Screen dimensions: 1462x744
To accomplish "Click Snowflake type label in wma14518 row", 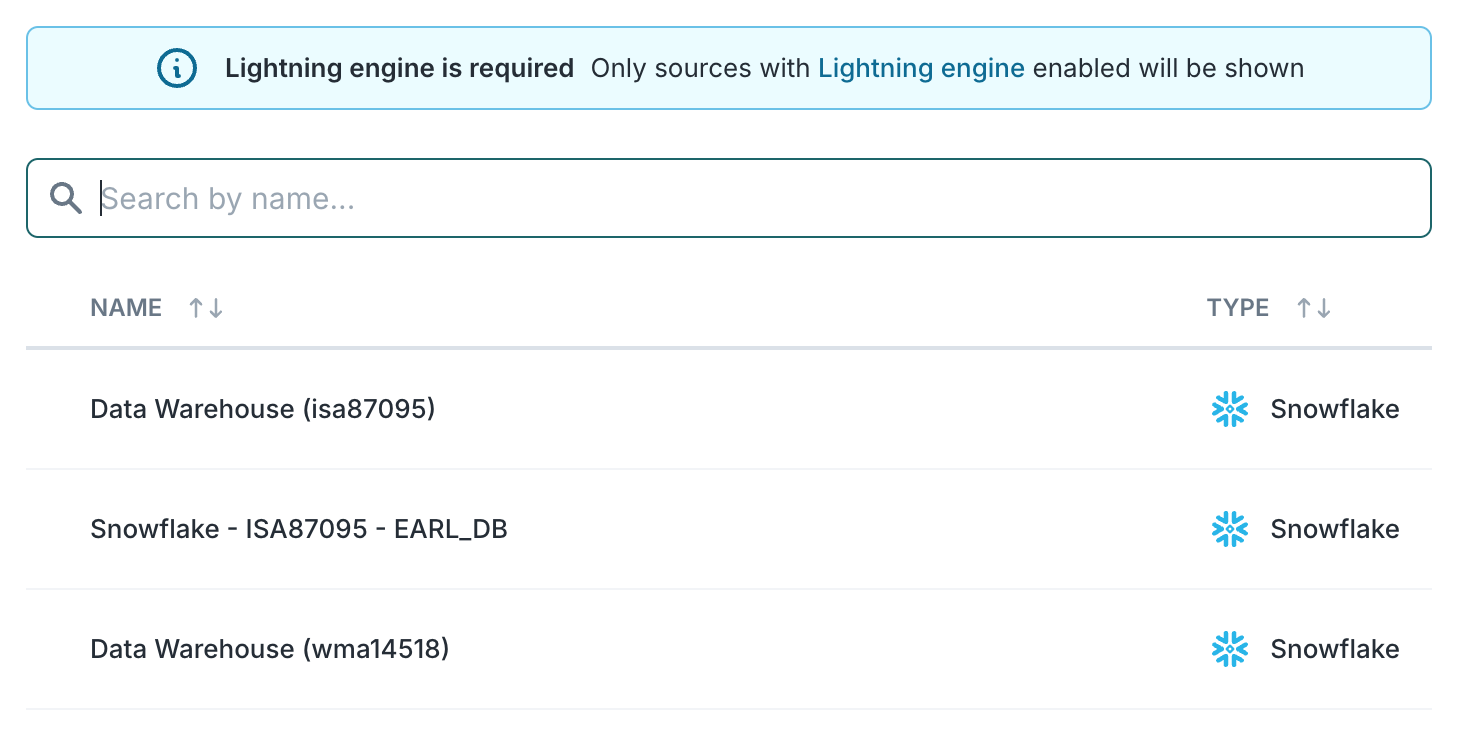I will tap(1334, 649).
